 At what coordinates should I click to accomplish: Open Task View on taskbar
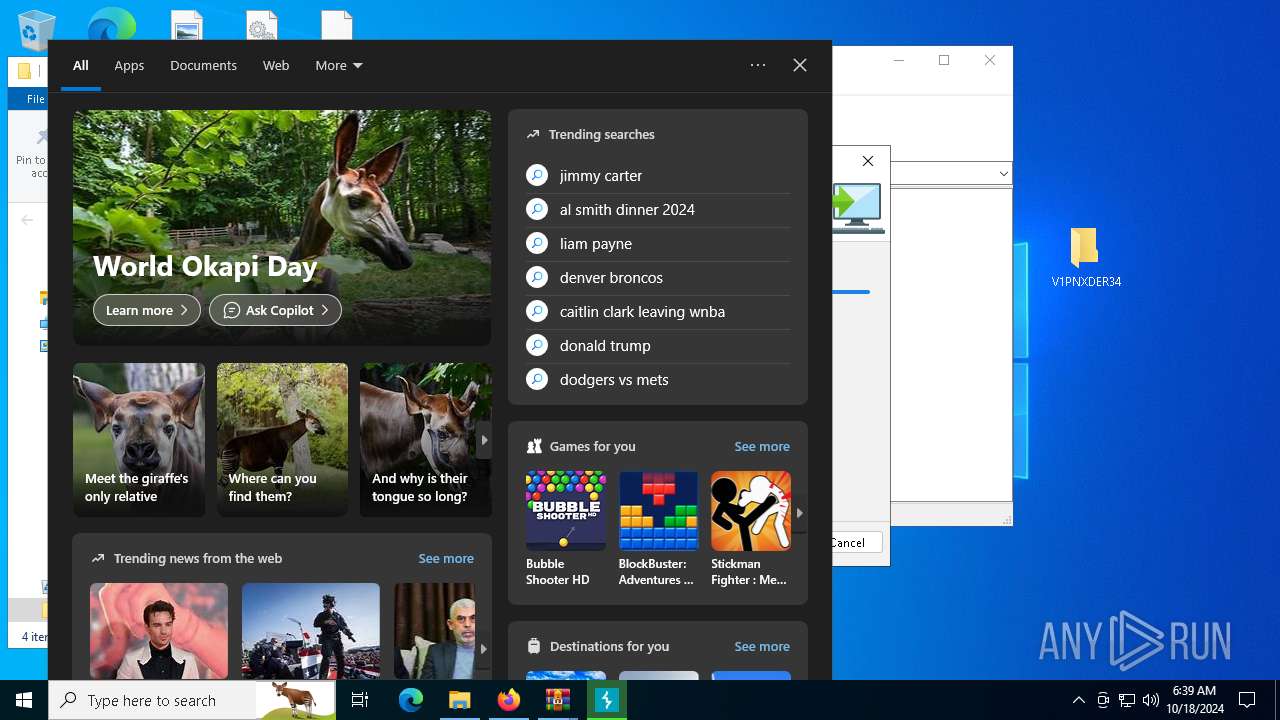[360, 700]
